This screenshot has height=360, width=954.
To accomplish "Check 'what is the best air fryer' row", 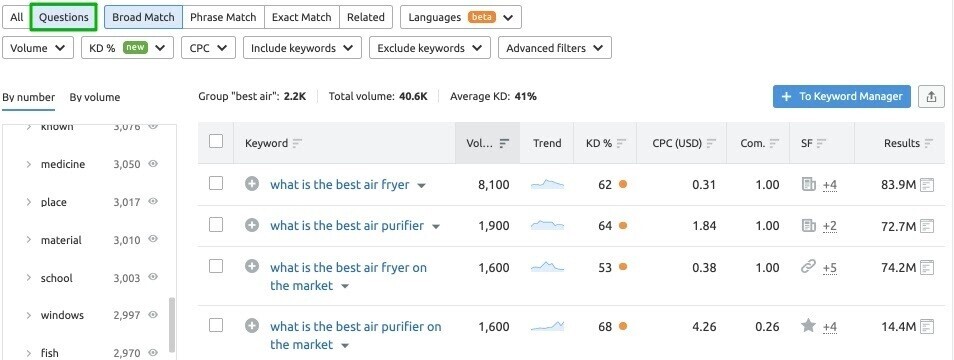I will click(x=216, y=184).
